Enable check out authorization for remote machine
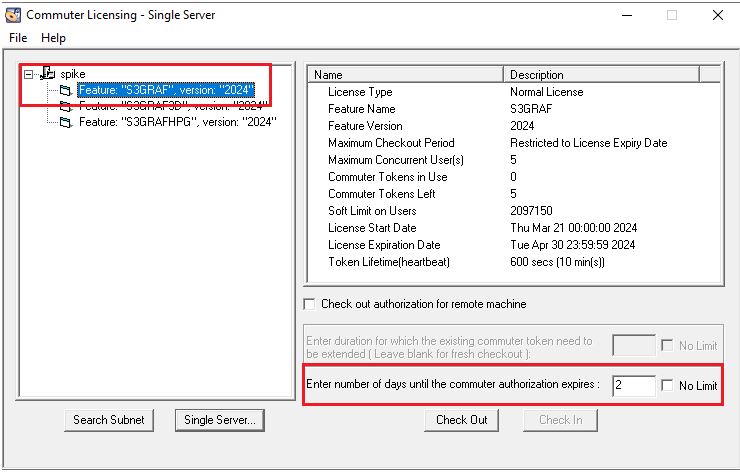 [310, 304]
